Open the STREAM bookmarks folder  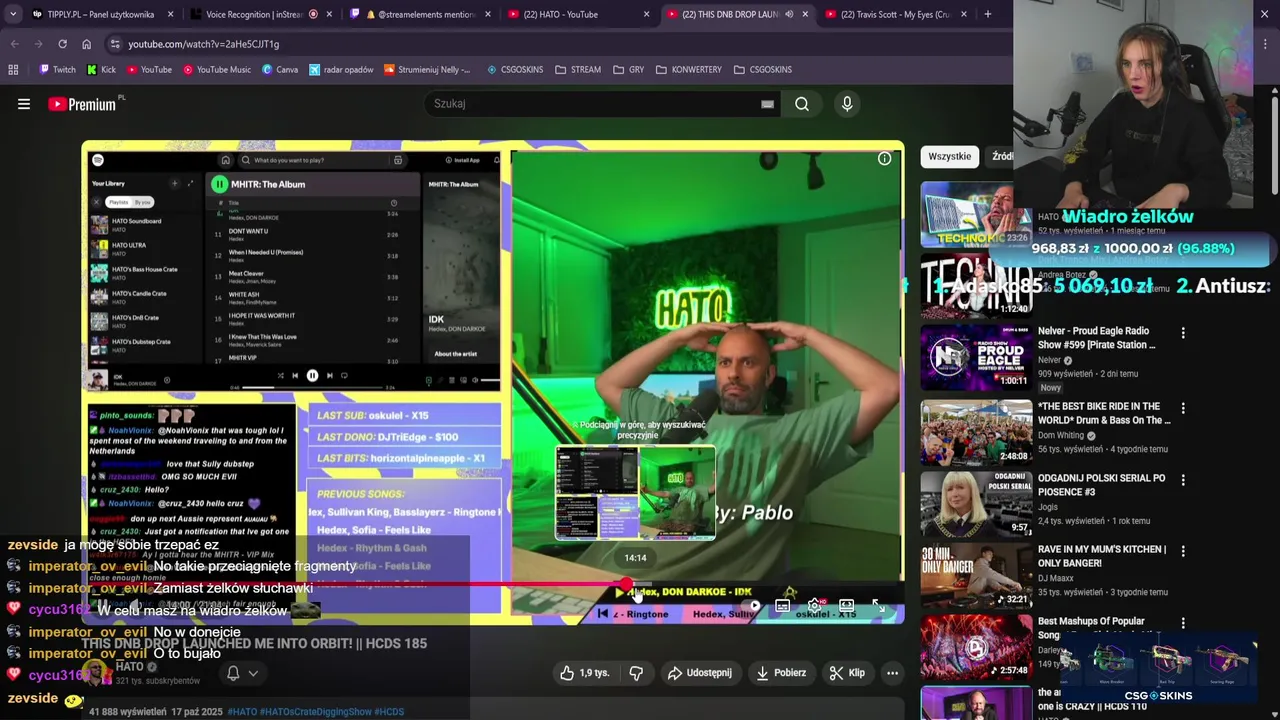[578, 70]
